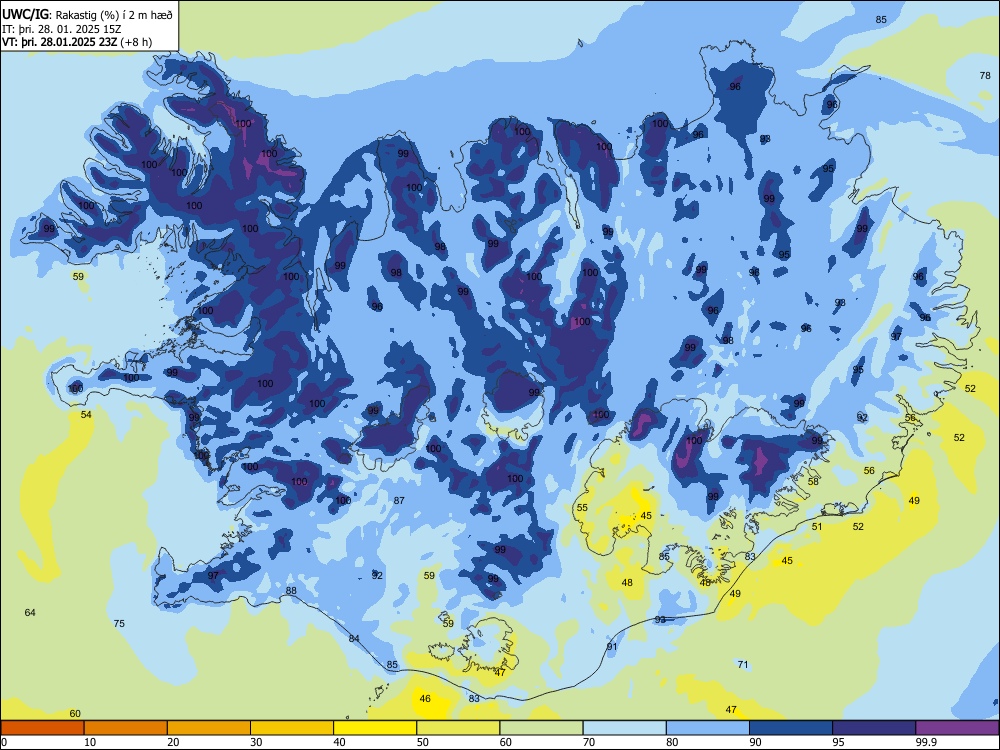The width and height of the screenshot is (1000, 750).
Task: Click the map value 54
Action: (x=86, y=415)
